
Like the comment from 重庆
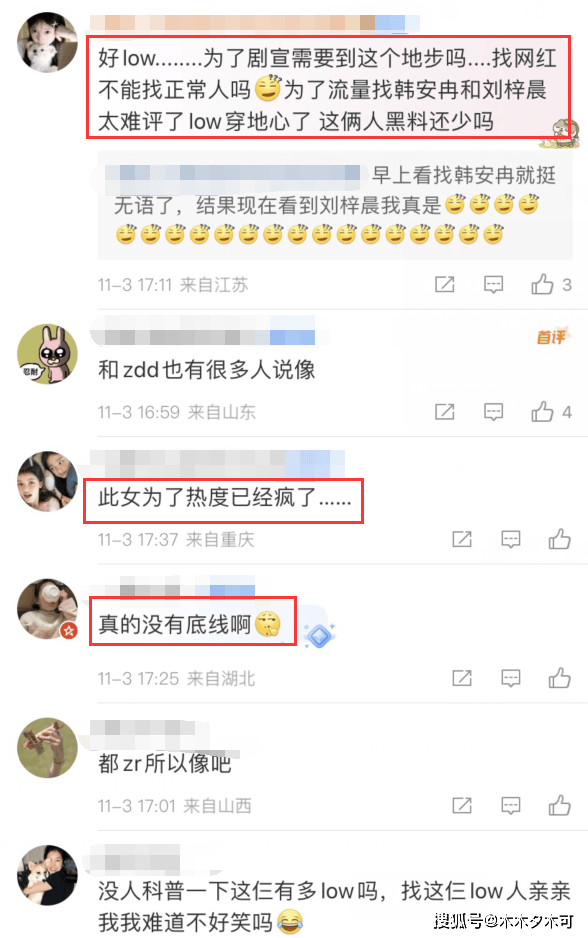559,539
